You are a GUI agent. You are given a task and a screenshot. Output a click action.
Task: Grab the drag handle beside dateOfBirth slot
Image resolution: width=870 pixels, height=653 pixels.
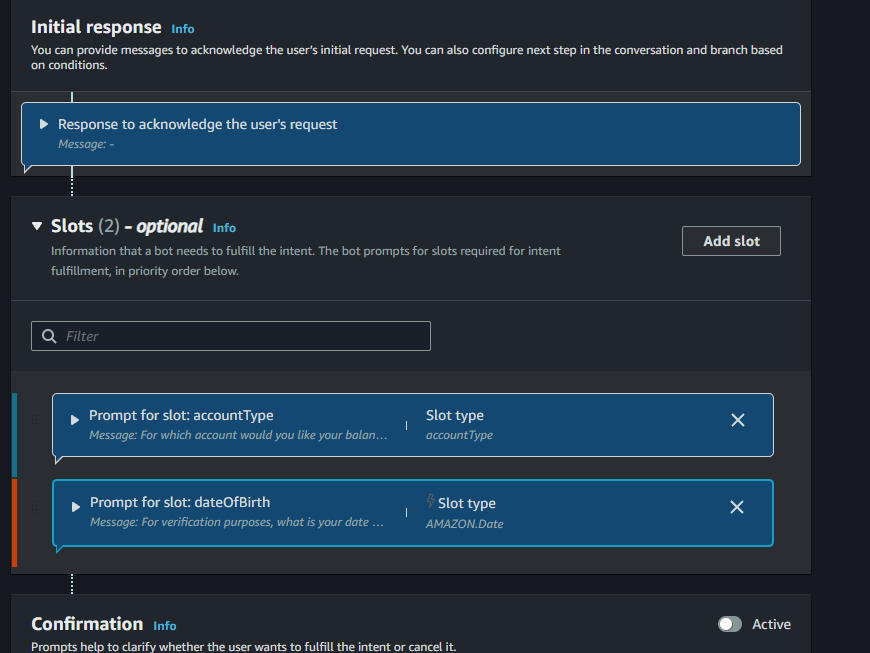pyautogui.click(x=36, y=509)
